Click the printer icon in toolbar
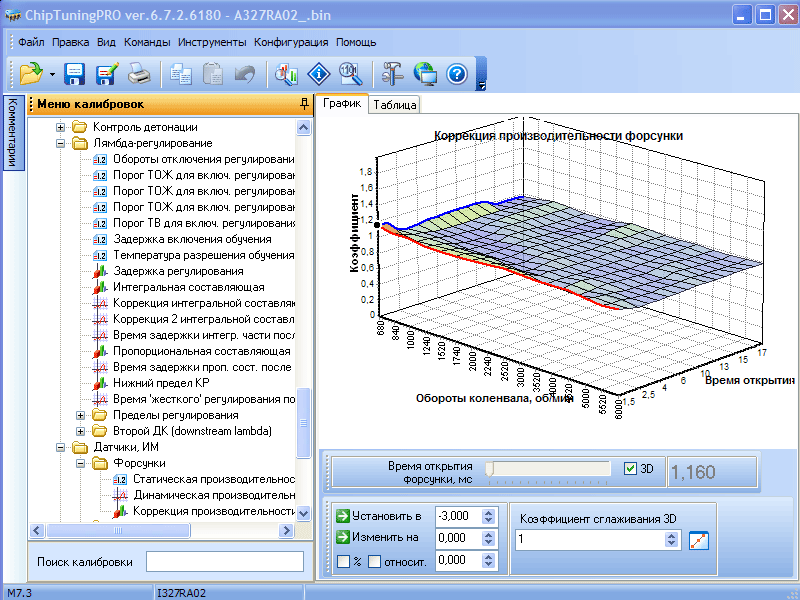Screen dimensions: 800x600 coord(138,73)
